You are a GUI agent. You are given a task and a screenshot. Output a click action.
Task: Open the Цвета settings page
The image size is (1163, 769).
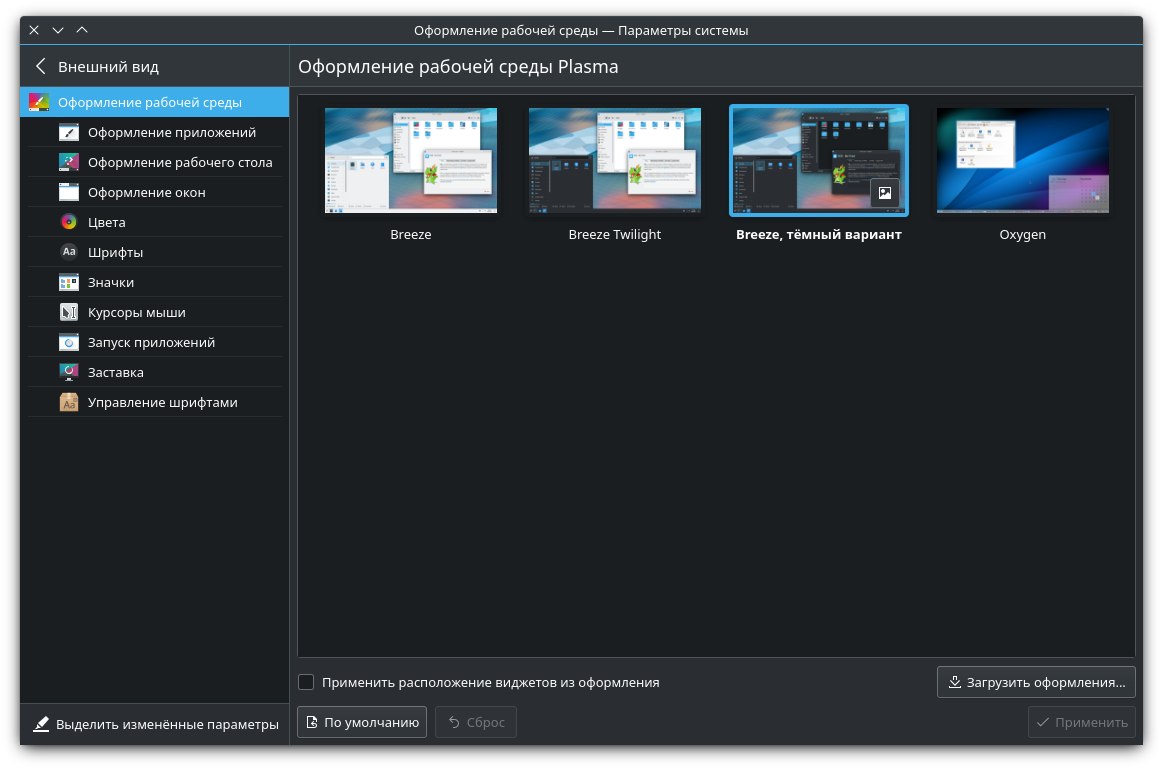[155, 222]
